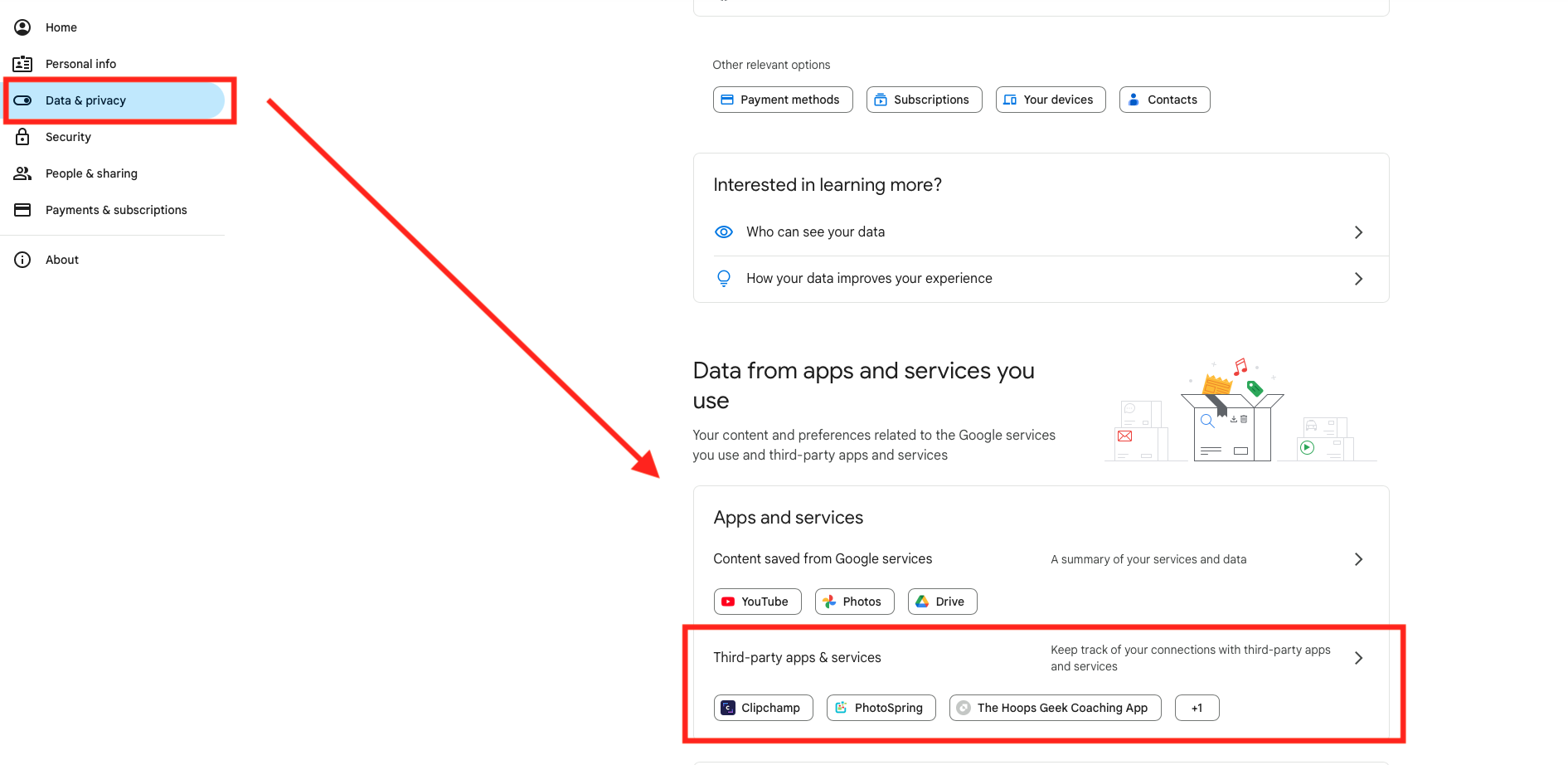
Task: Click the Security lock icon
Action: (x=22, y=137)
